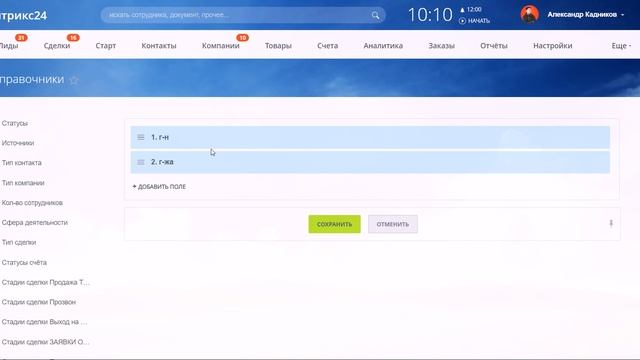
Task: Select the 2. г-жа list row
Action: (x=370, y=162)
